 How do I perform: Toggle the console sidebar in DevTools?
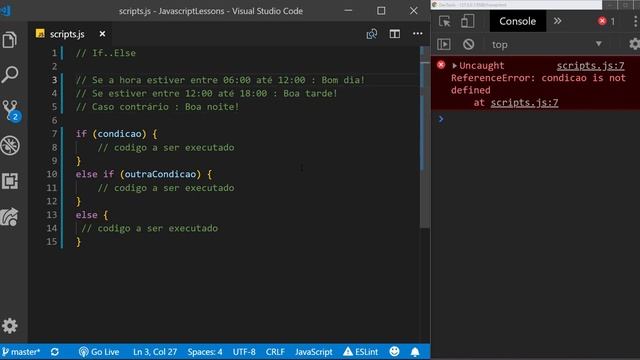444,44
